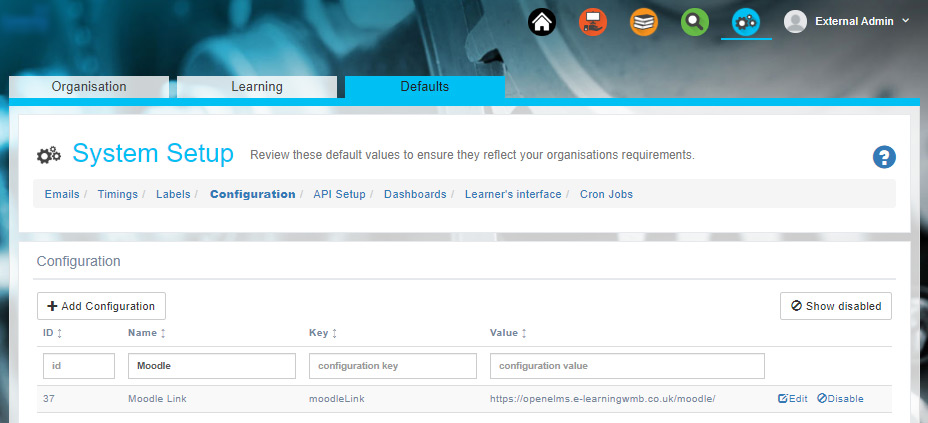This screenshot has width=928, height=423.
Task: Switch to the Organisation tab
Action: pos(89,87)
